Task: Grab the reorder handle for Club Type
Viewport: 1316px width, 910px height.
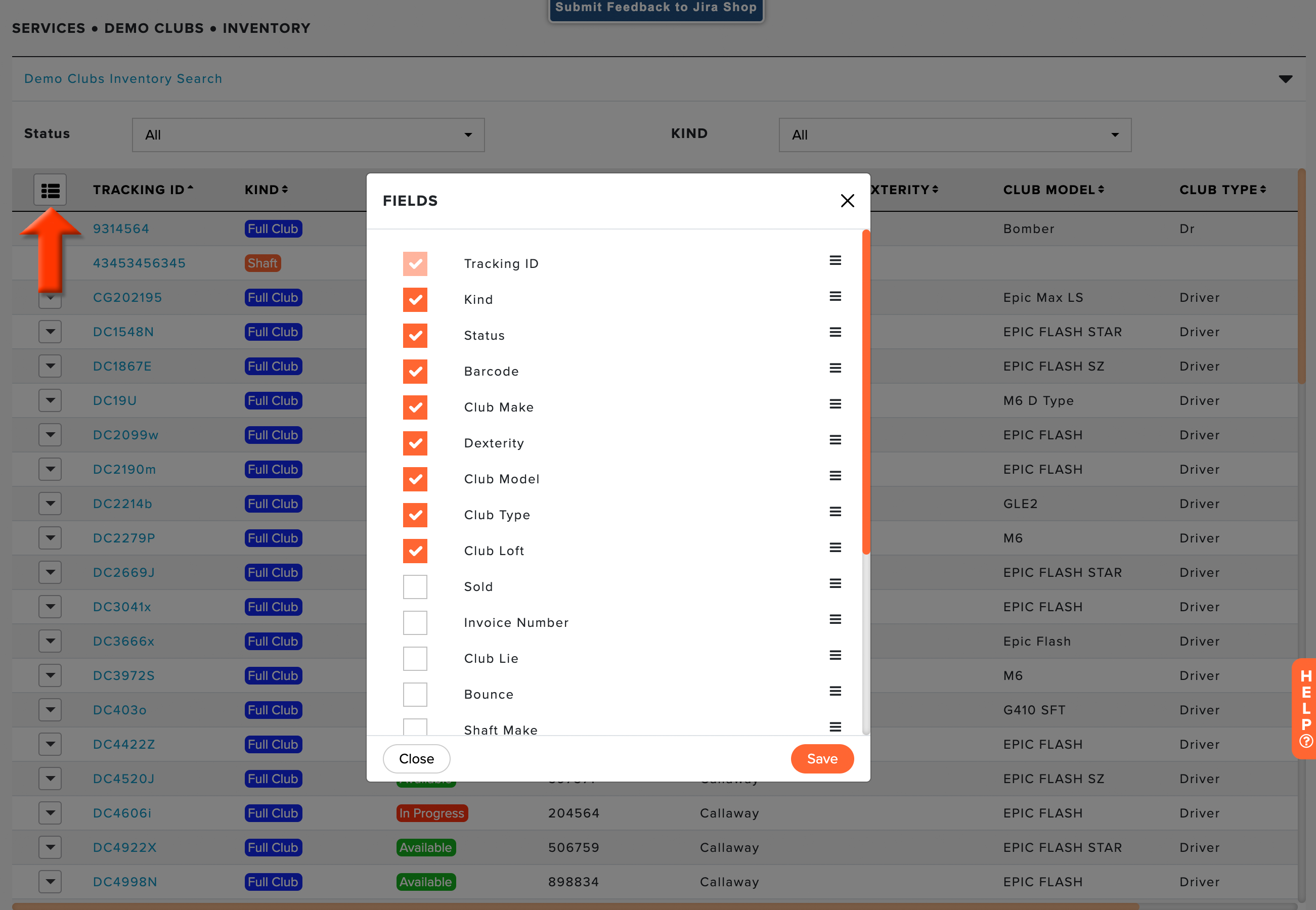Action: point(835,512)
